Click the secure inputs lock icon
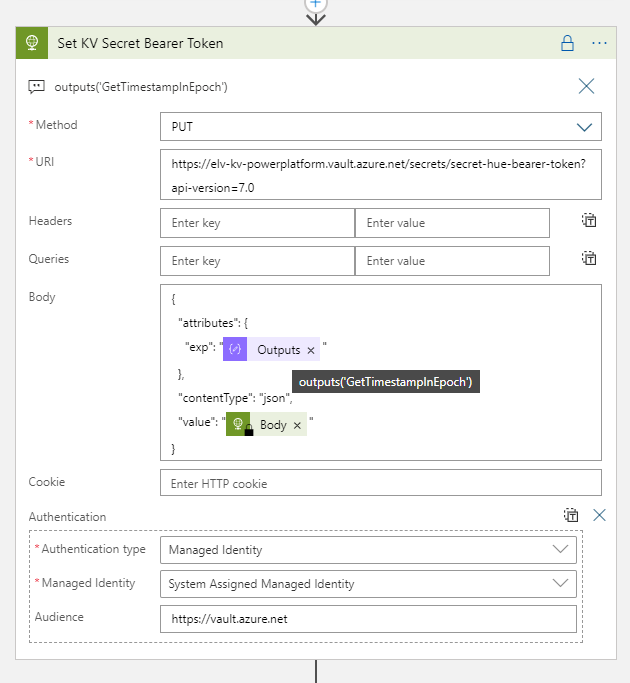The height and width of the screenshot is (683, 630). pyautogui.click(x=567, y=43)
